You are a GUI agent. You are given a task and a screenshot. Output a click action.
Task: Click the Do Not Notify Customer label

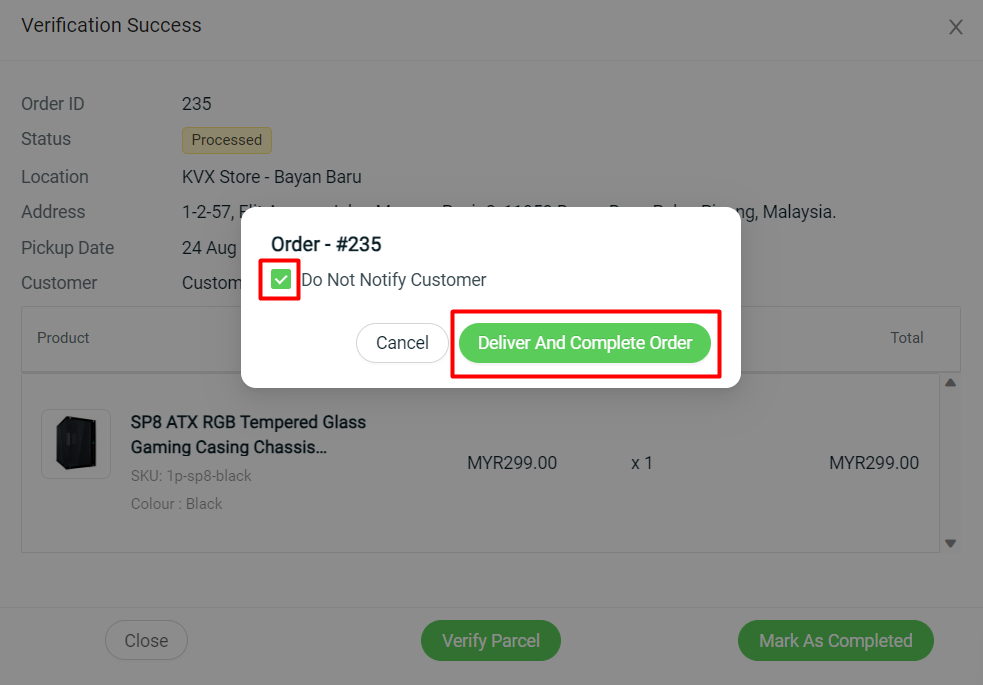coord(394,280)
